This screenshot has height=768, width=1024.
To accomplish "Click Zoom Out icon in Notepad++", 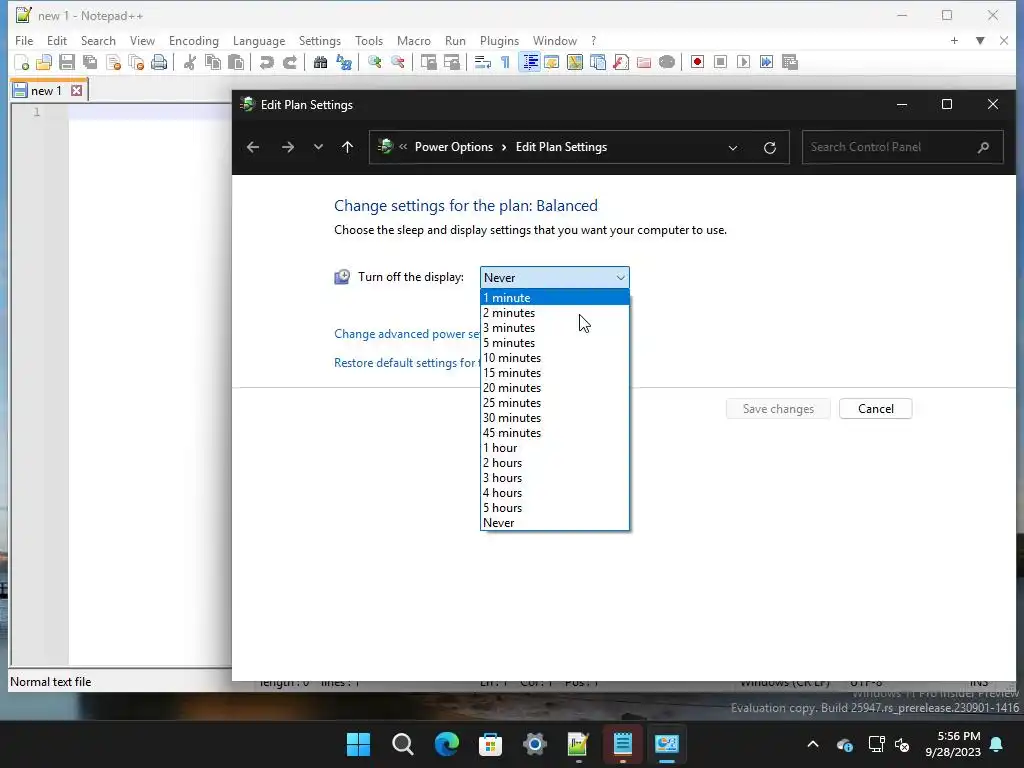I will click(397, 62).
